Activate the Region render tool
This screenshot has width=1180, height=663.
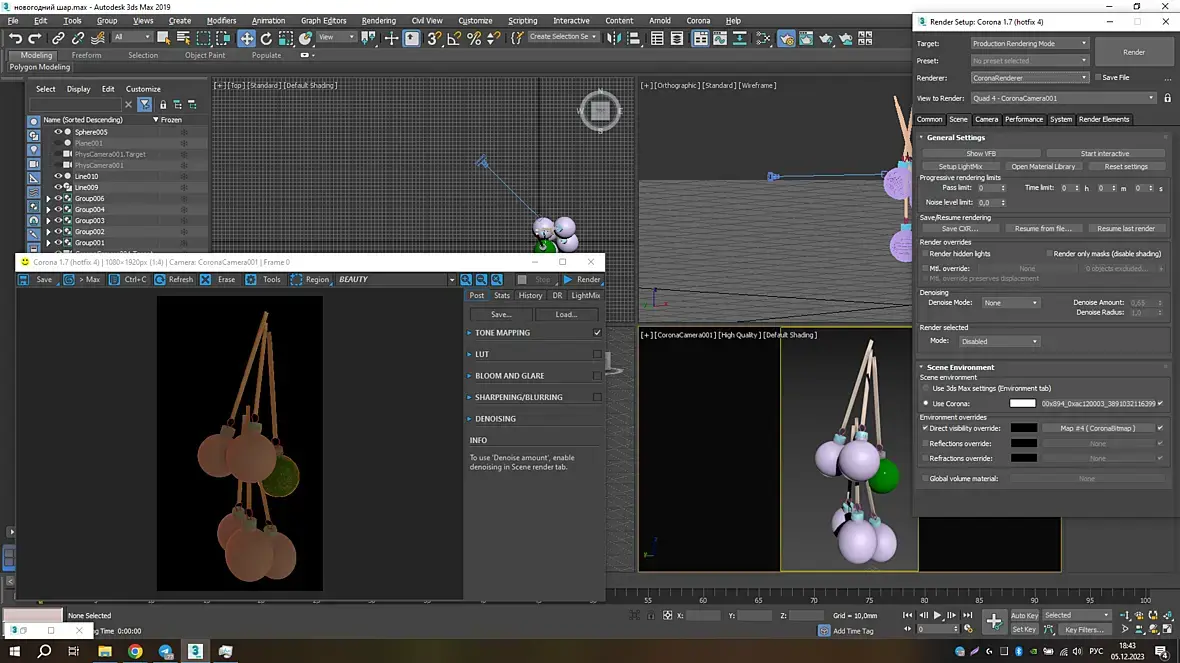[x=310, y=280]
